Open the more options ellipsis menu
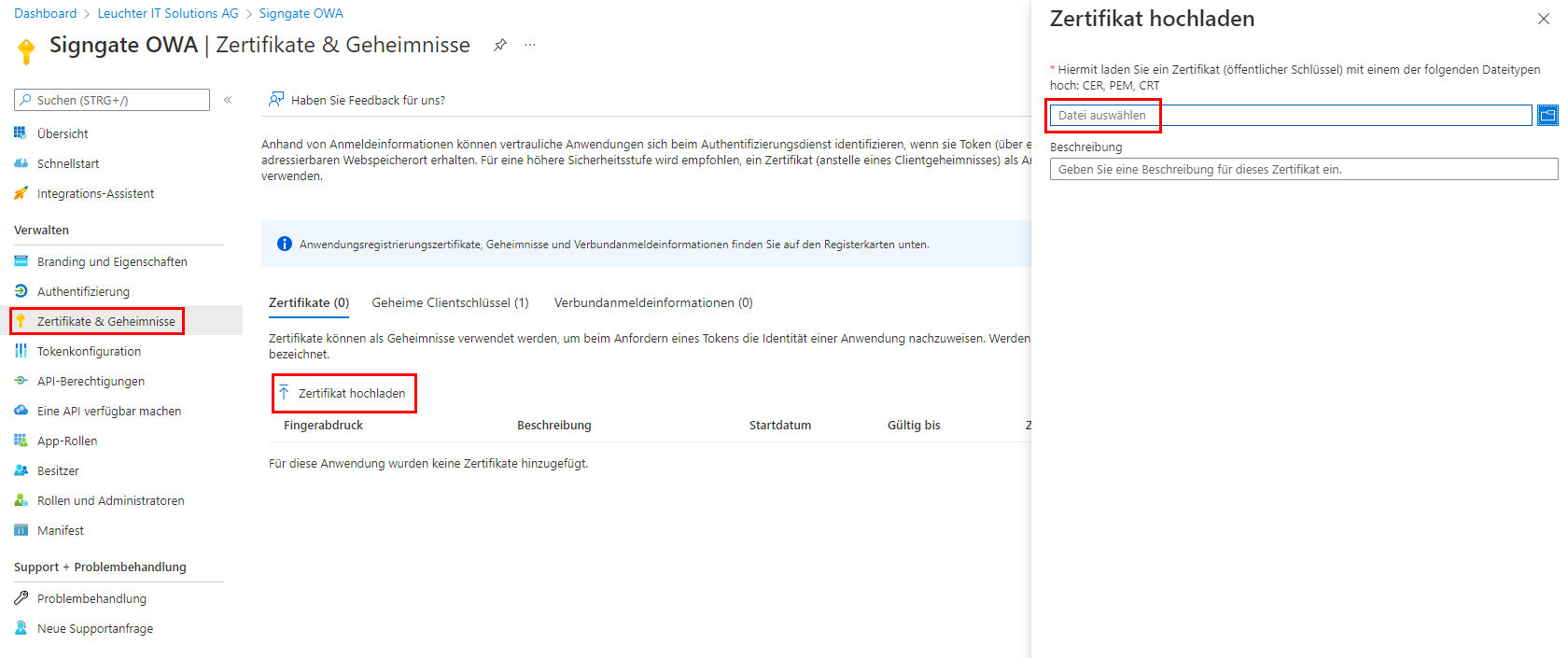This screenshot has width=1568, height=658. point(530,45)
